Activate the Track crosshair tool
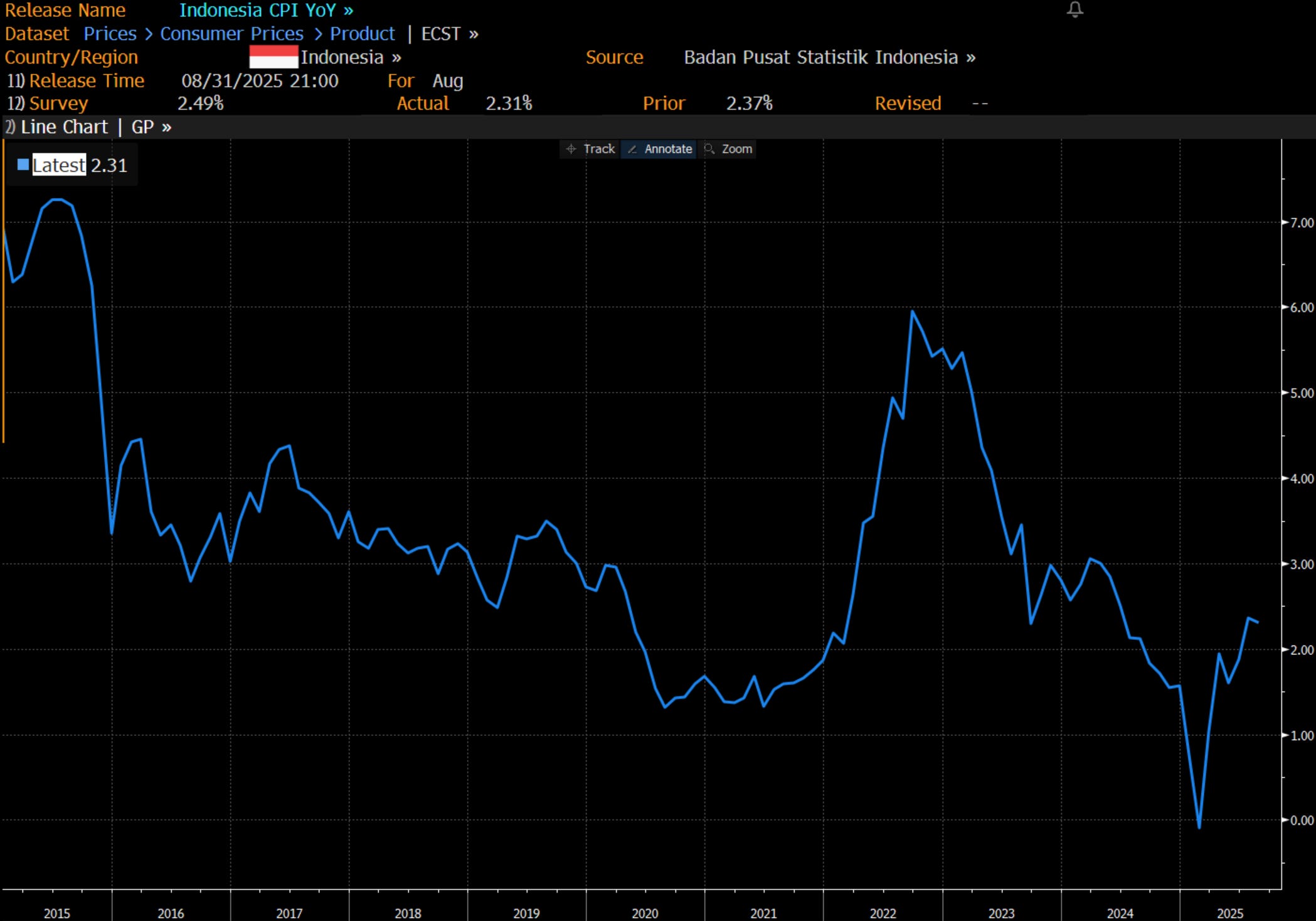Viewport: 1316px width, 921px height. [590, 149]
